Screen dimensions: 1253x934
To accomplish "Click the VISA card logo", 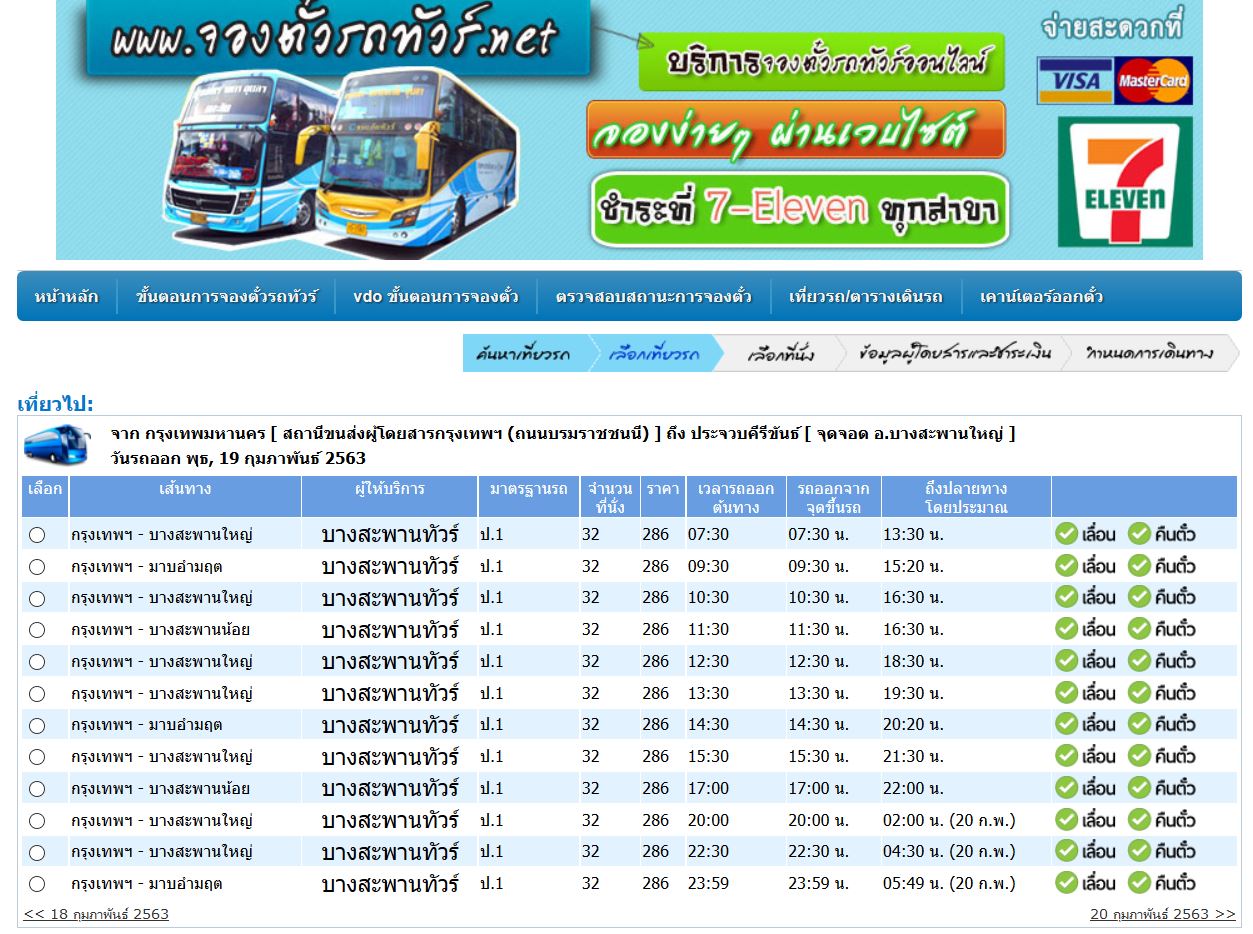I will (1075, 81).
